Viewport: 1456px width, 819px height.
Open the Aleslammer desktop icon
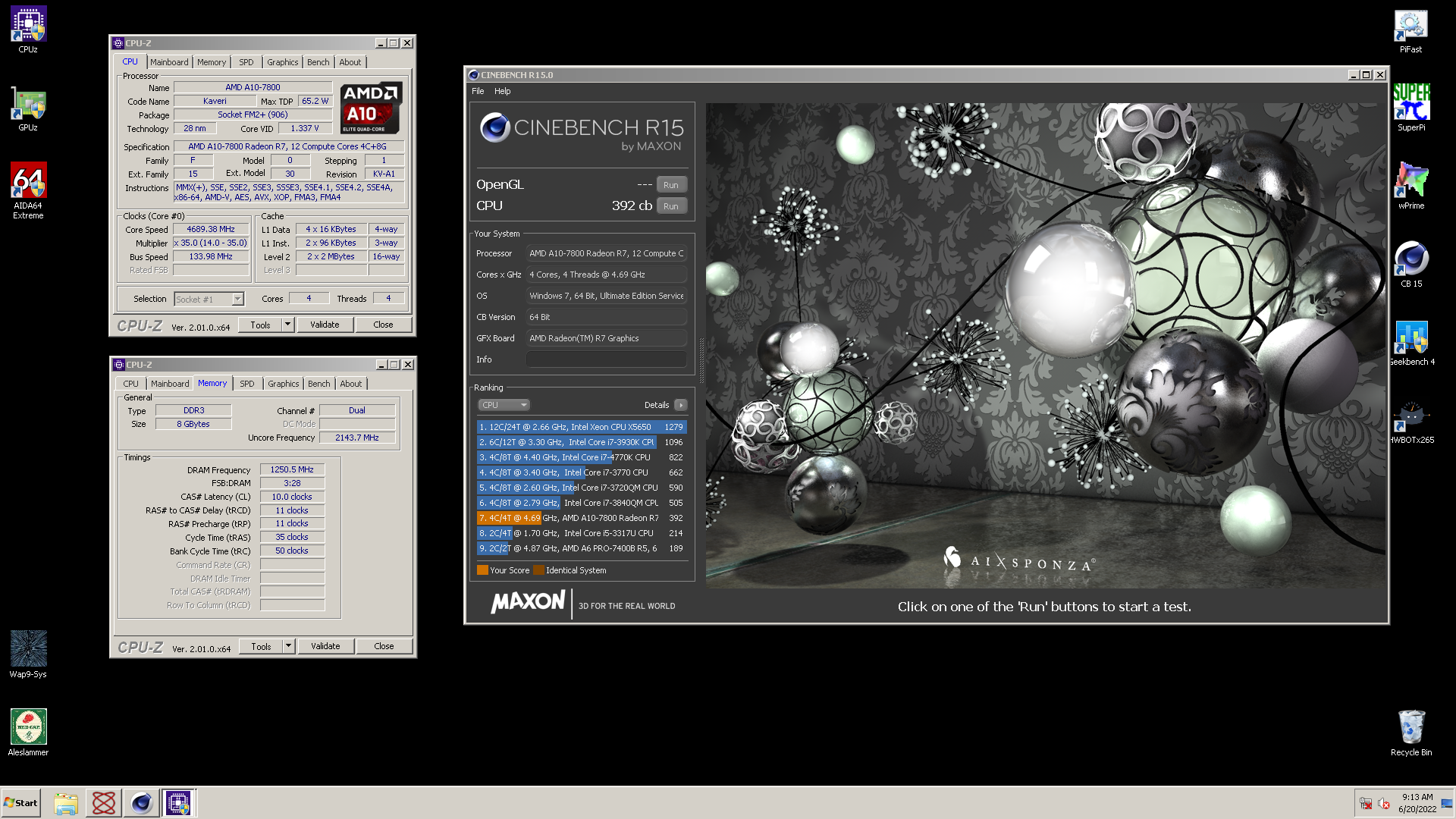[28, 733]
